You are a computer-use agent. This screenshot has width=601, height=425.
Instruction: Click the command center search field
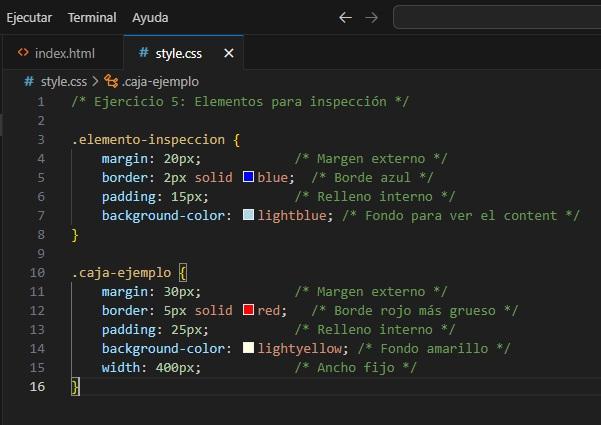point(497,17)
